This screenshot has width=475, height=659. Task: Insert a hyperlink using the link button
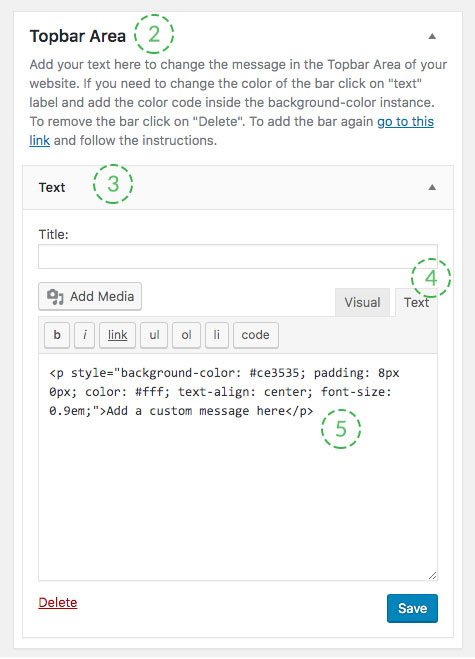(x=117, y=335)
